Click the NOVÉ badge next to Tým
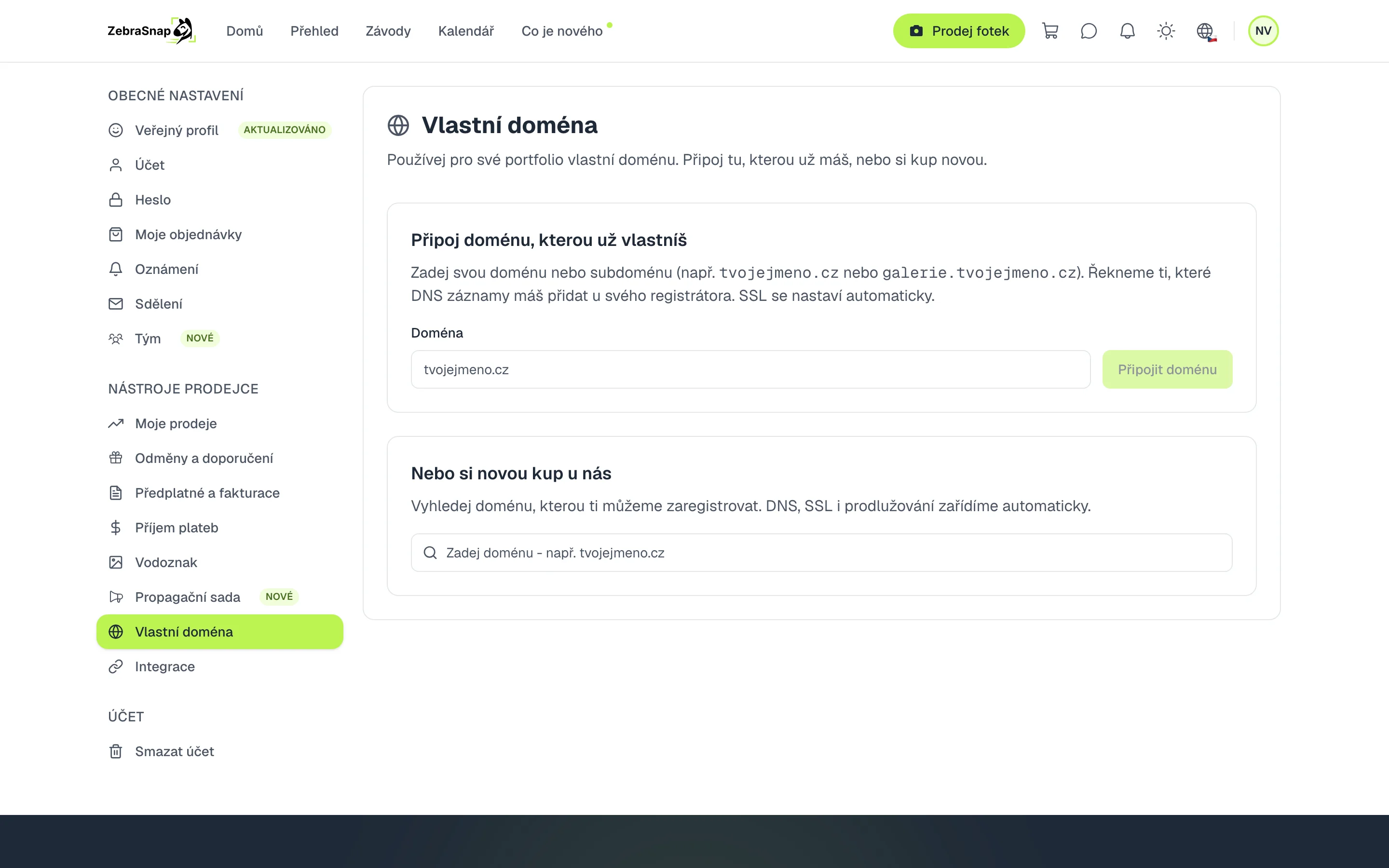The width and height of the screenshot is (1389, 868). (x=200, y=338)
